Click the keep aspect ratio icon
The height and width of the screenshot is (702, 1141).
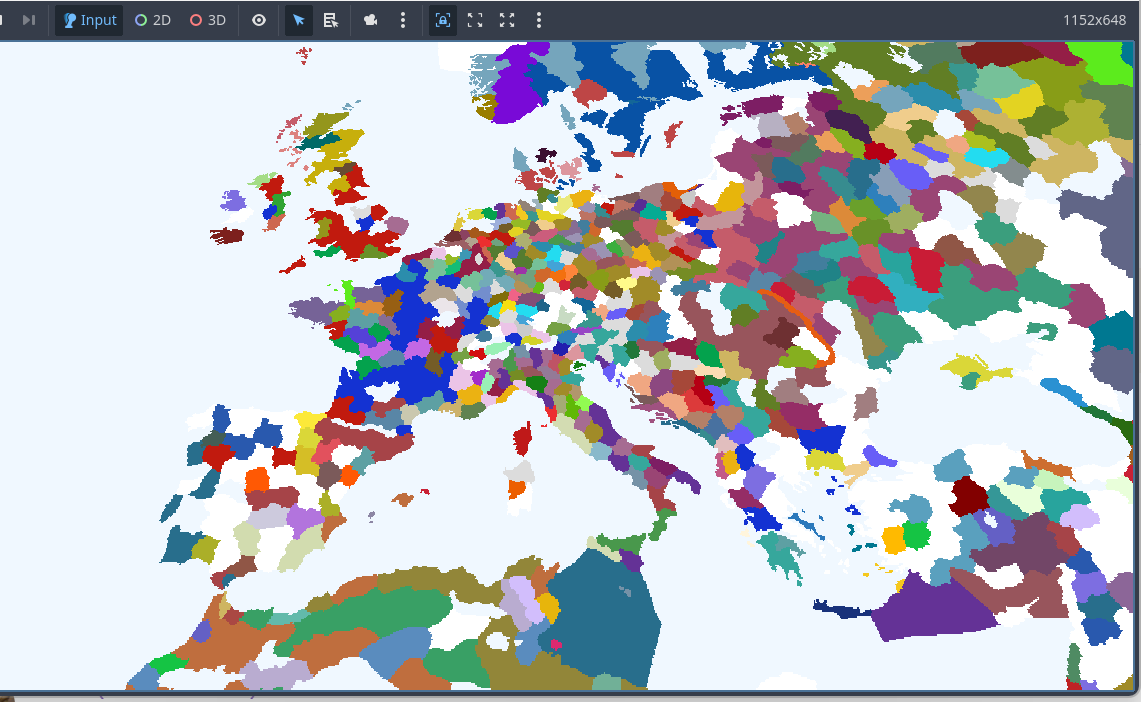point(475,20)
